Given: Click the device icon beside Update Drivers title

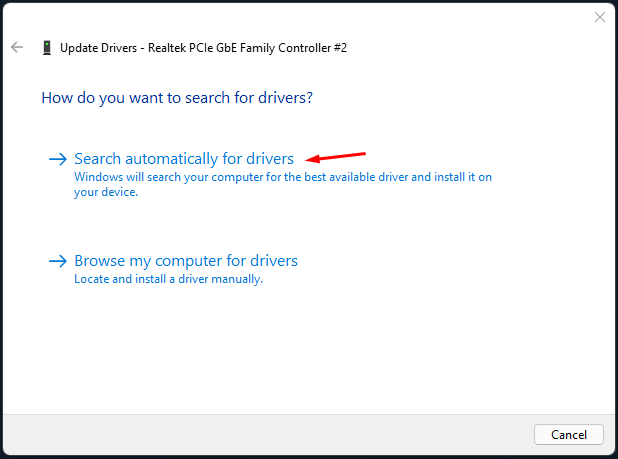Looking at the screenshot, I should (x=47, y=48).
